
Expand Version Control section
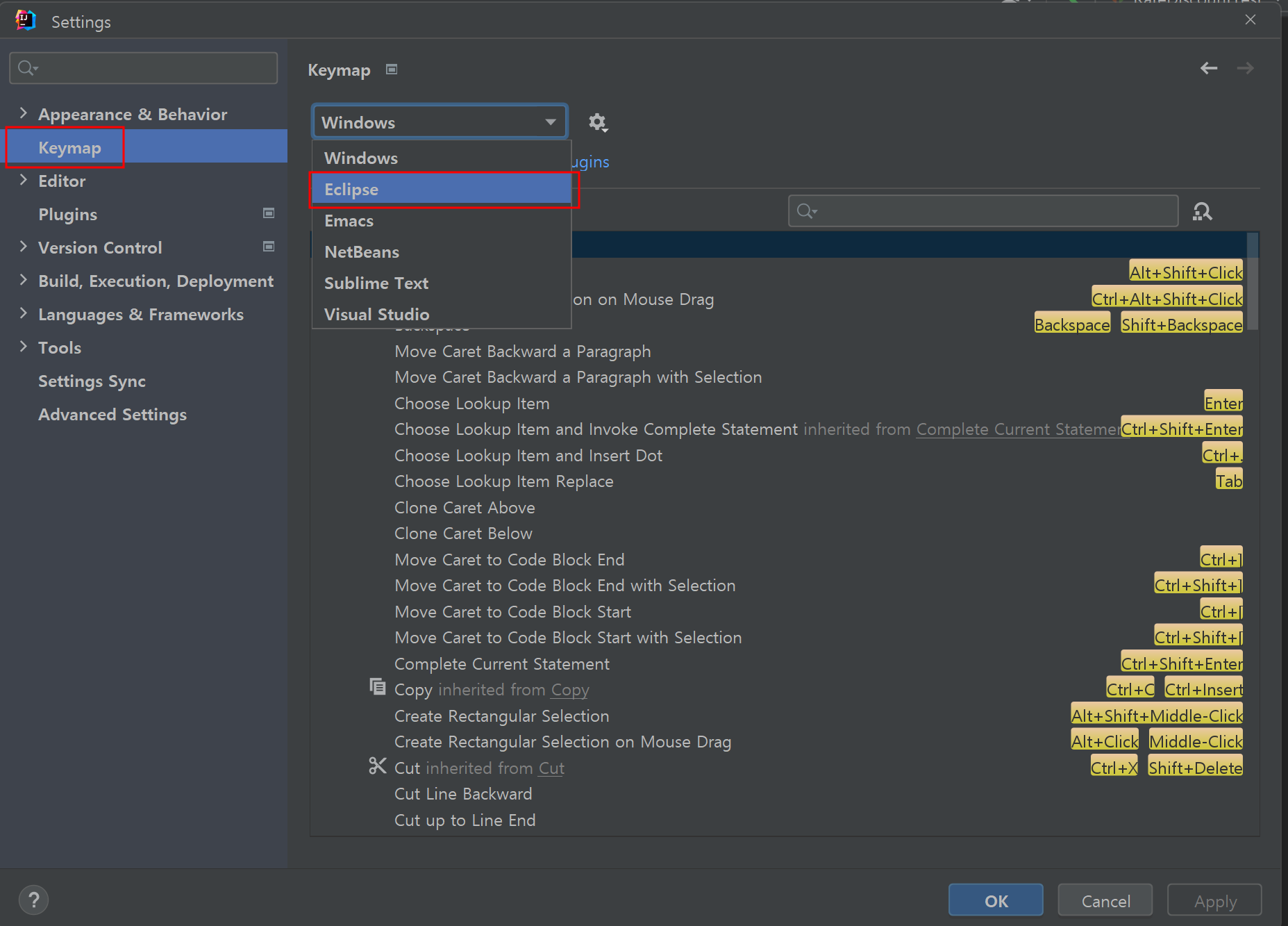(x=24, y=247)
